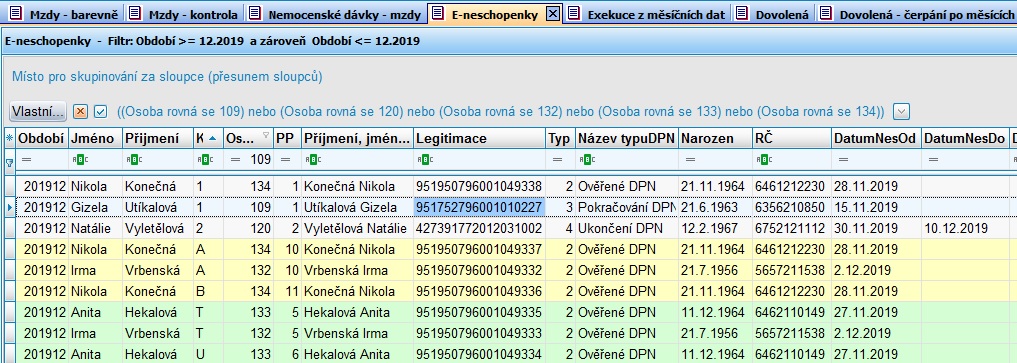The image size is (1017, 363).
Task: Click the filter expression text link
Action: tap(500, 111)
